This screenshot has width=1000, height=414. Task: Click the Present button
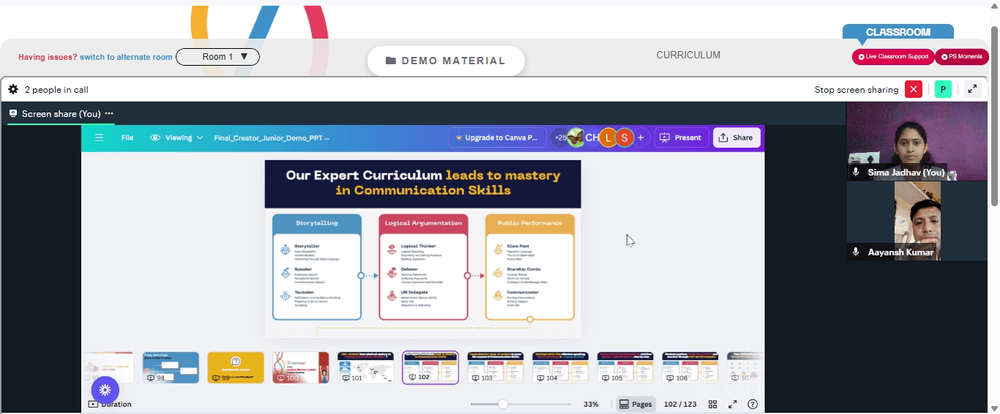[x=682, y=138]
